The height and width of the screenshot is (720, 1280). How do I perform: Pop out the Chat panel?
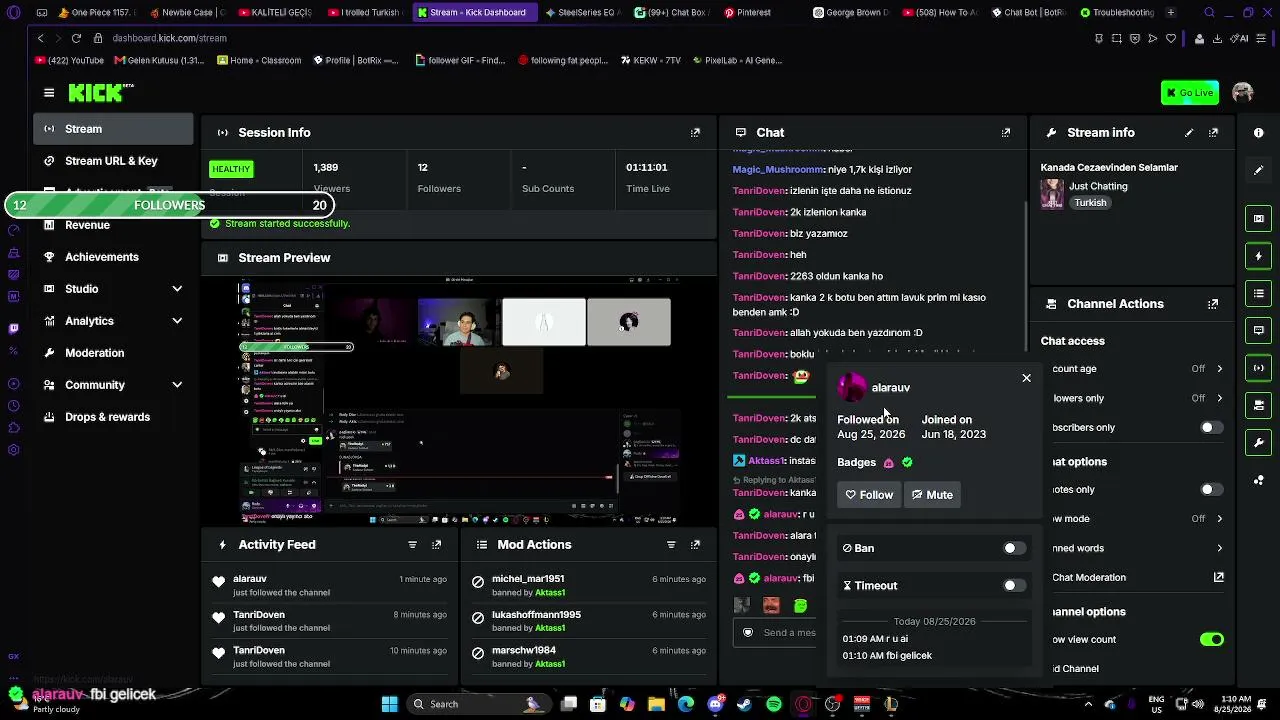[x=1005, y=132]
